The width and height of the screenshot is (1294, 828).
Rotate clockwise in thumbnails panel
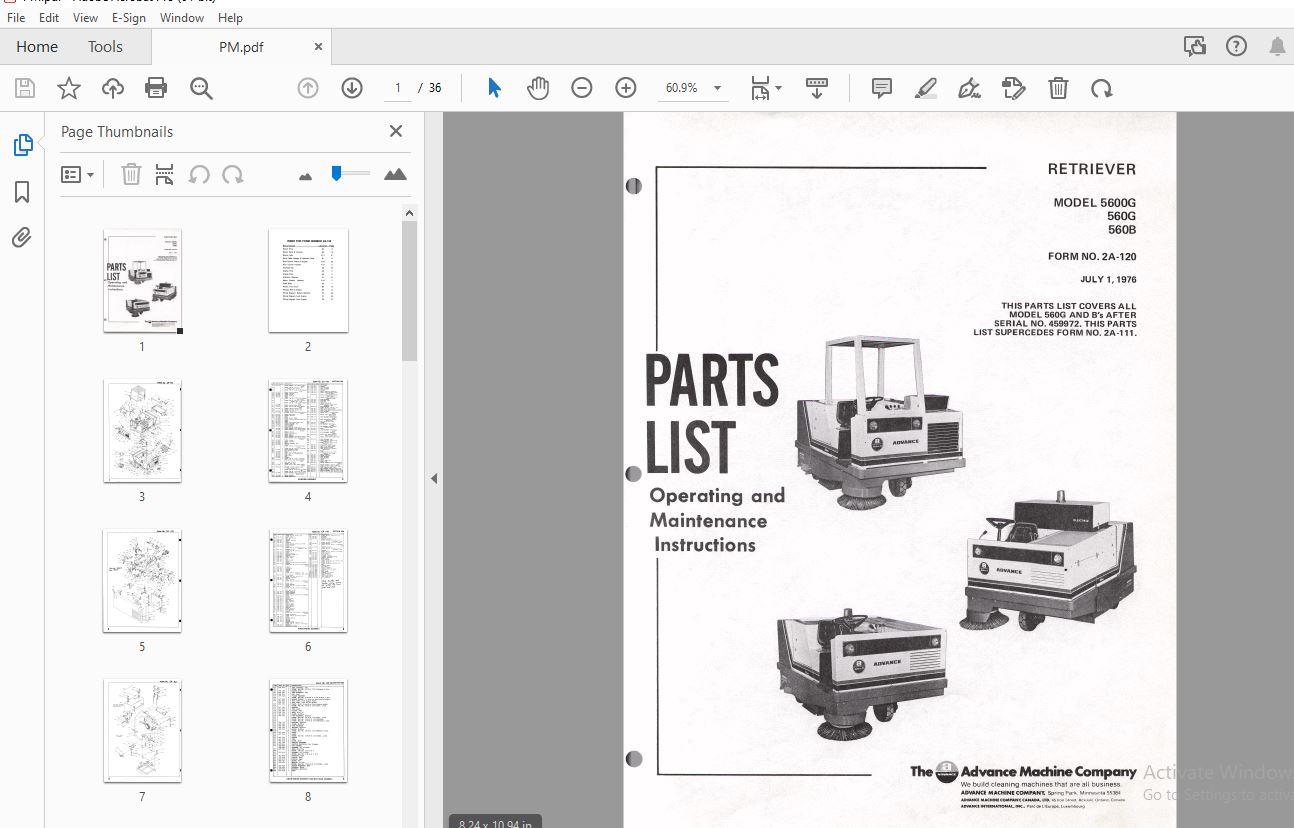click(233, 174)
